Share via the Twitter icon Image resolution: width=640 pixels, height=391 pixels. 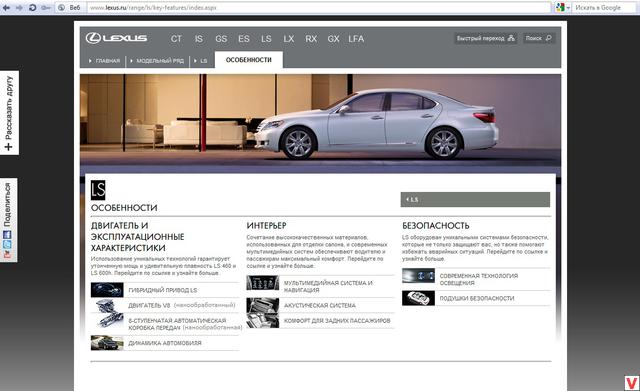pos(7,244)
